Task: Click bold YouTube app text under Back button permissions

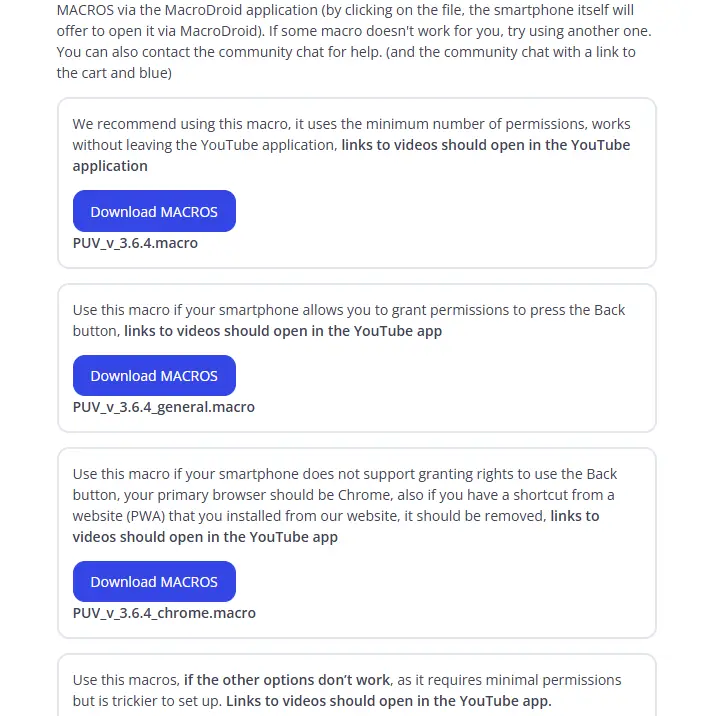Action: click(283, 331)
